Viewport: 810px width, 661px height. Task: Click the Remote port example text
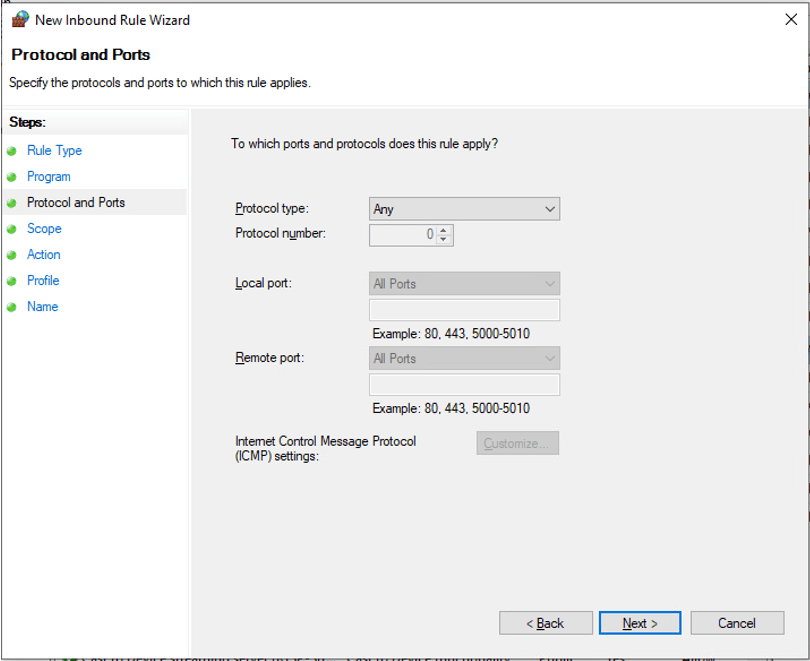pyautogui.click(x=451, y=408)
